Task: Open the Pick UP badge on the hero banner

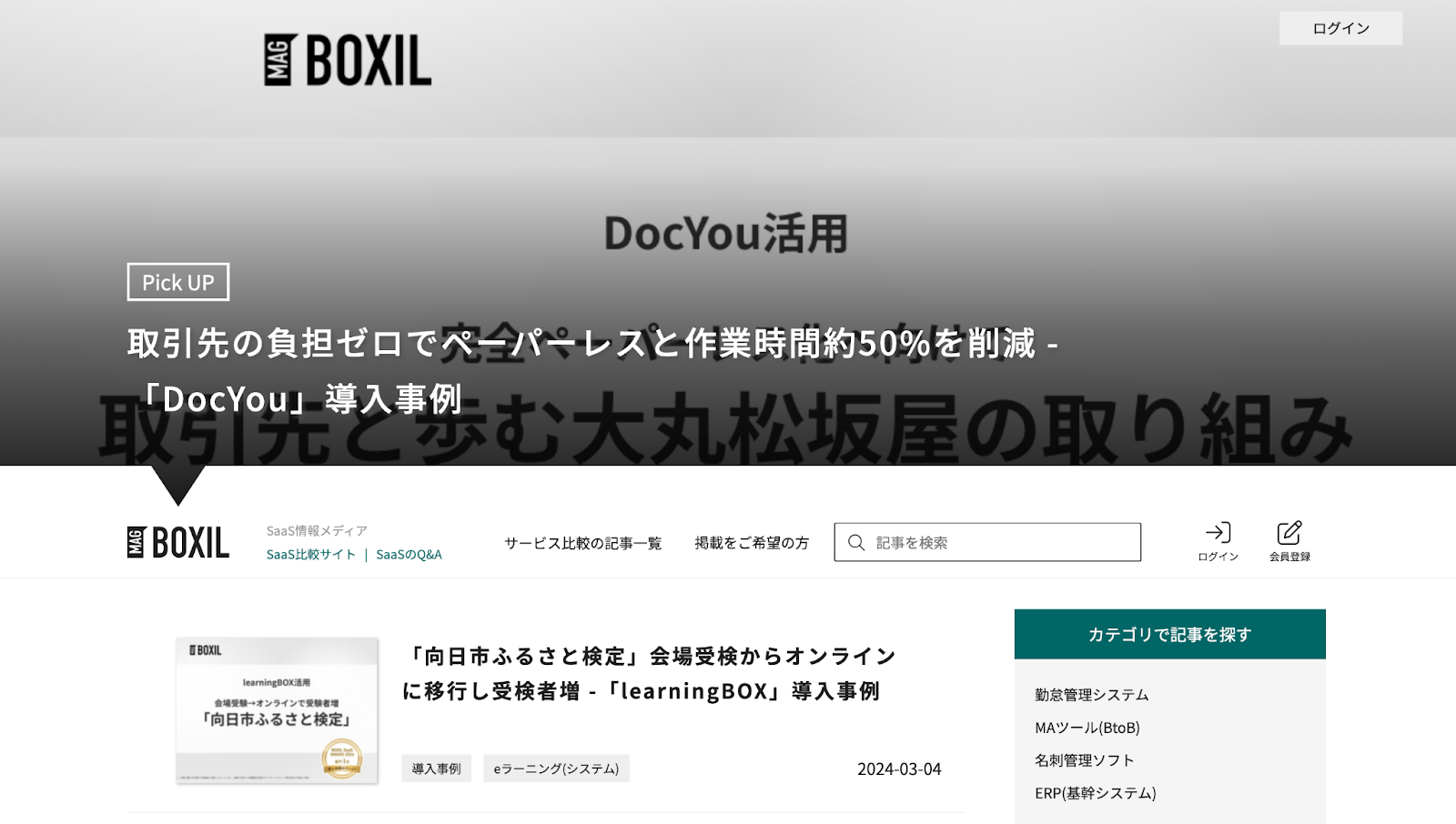Action: pyautogui.click(x=178, y=282)
